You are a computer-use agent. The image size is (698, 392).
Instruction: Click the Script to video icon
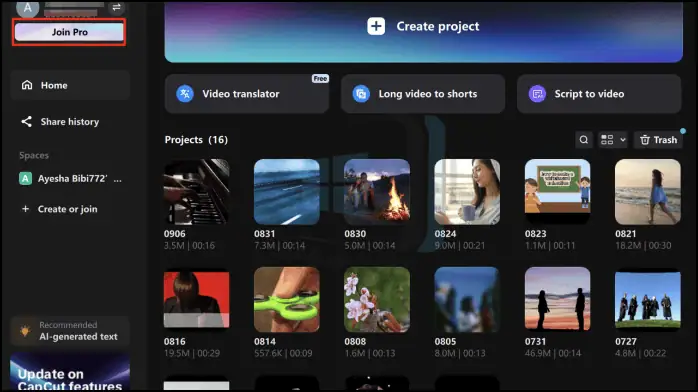click(537, 94)
